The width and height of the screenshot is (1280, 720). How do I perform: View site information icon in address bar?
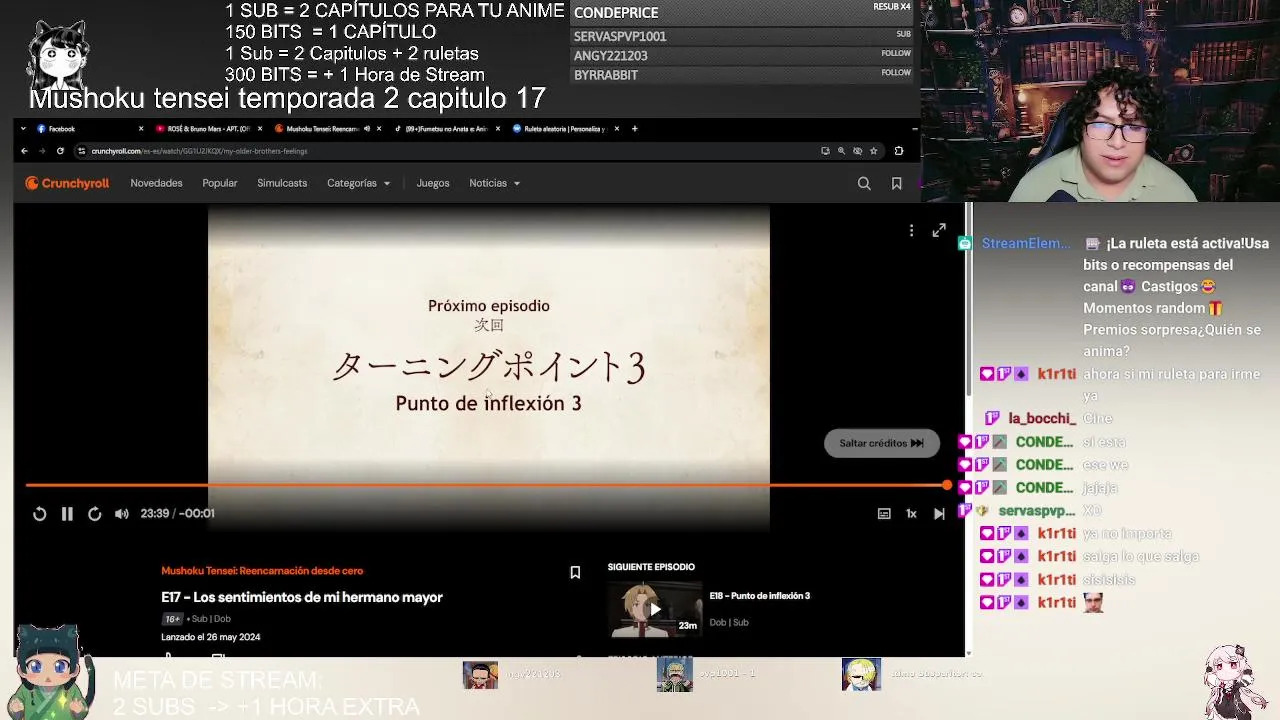[81, 151]
